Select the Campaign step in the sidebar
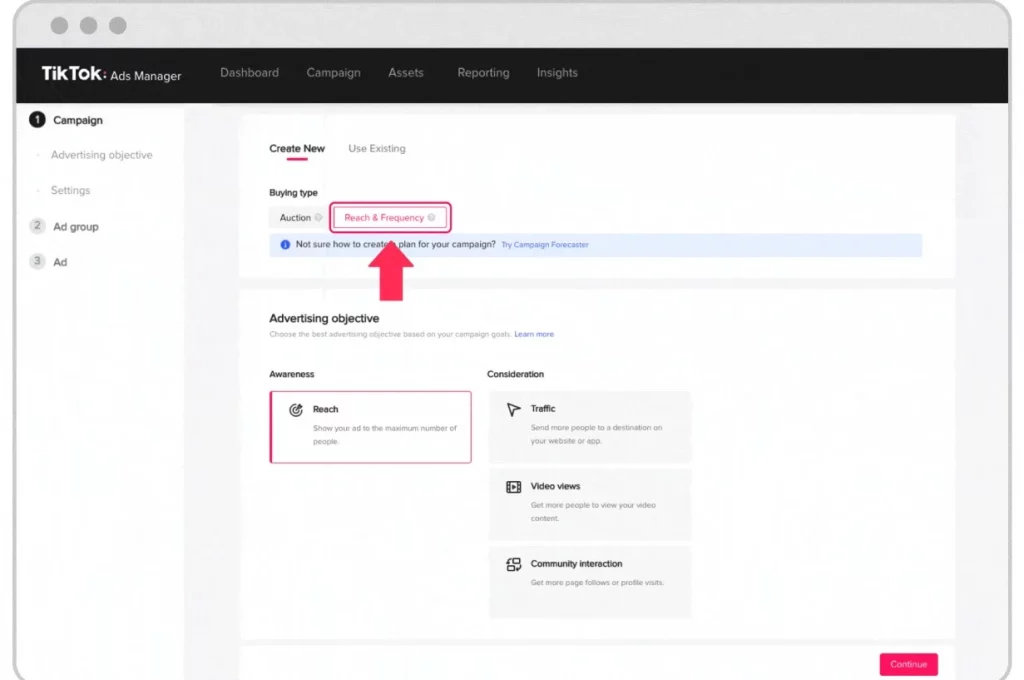Image resolution: width=1024 pixels, height=680 pixels. (x=78, y=120)
